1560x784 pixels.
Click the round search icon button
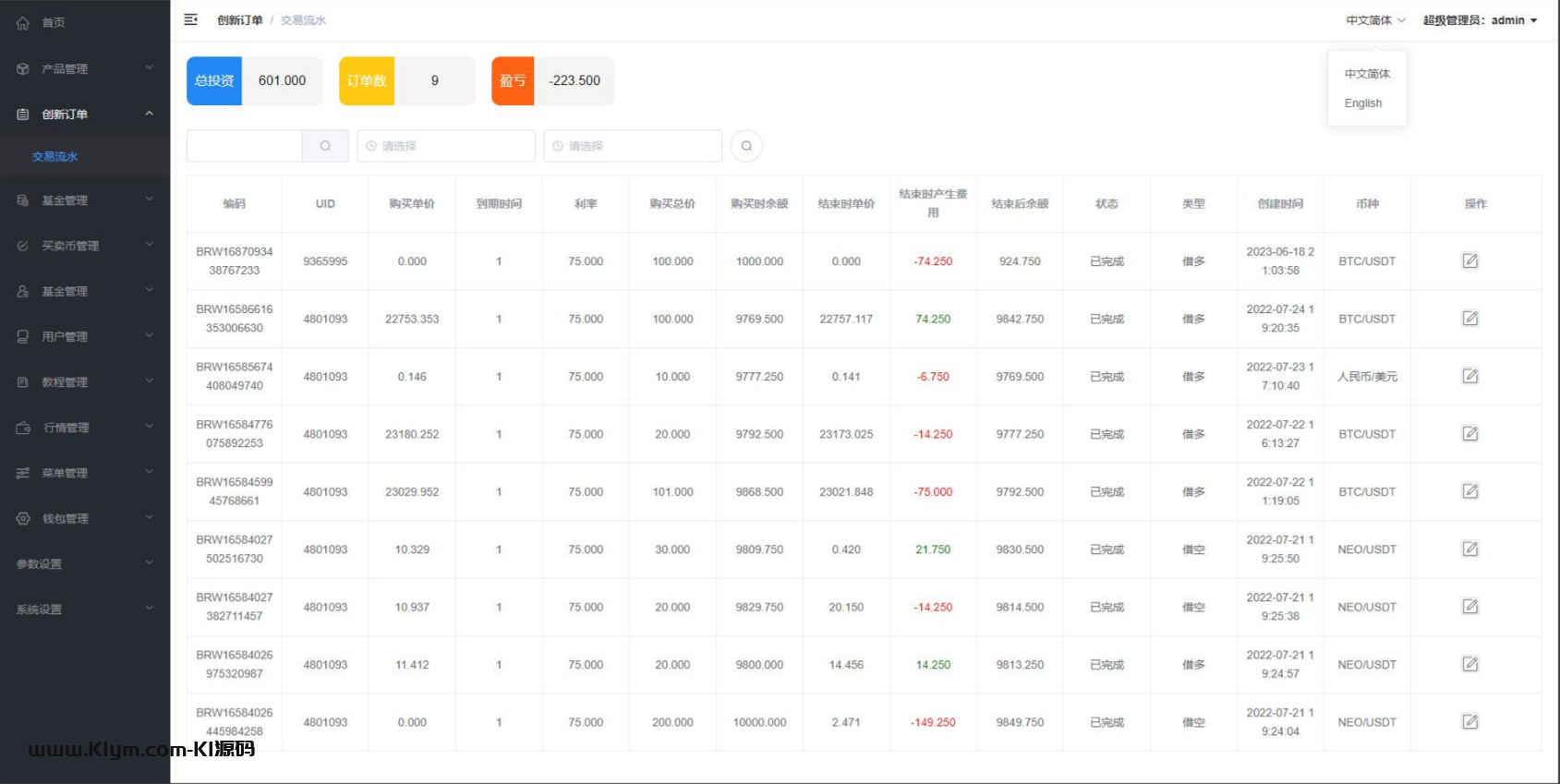coord(746,146)
